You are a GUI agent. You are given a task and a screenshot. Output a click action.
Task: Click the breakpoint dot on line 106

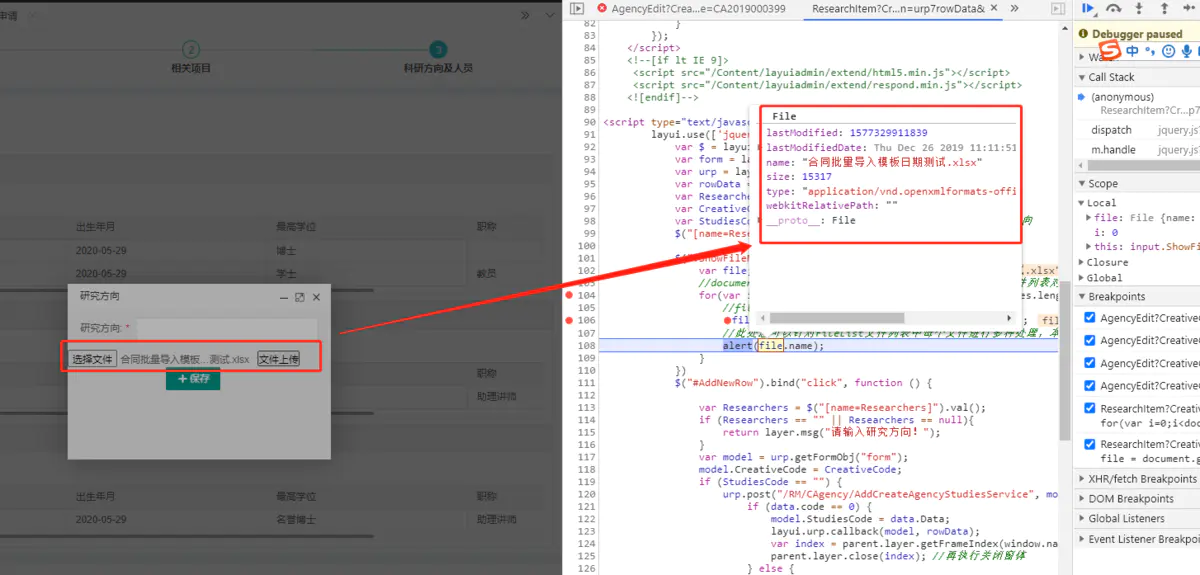point(569,321)
